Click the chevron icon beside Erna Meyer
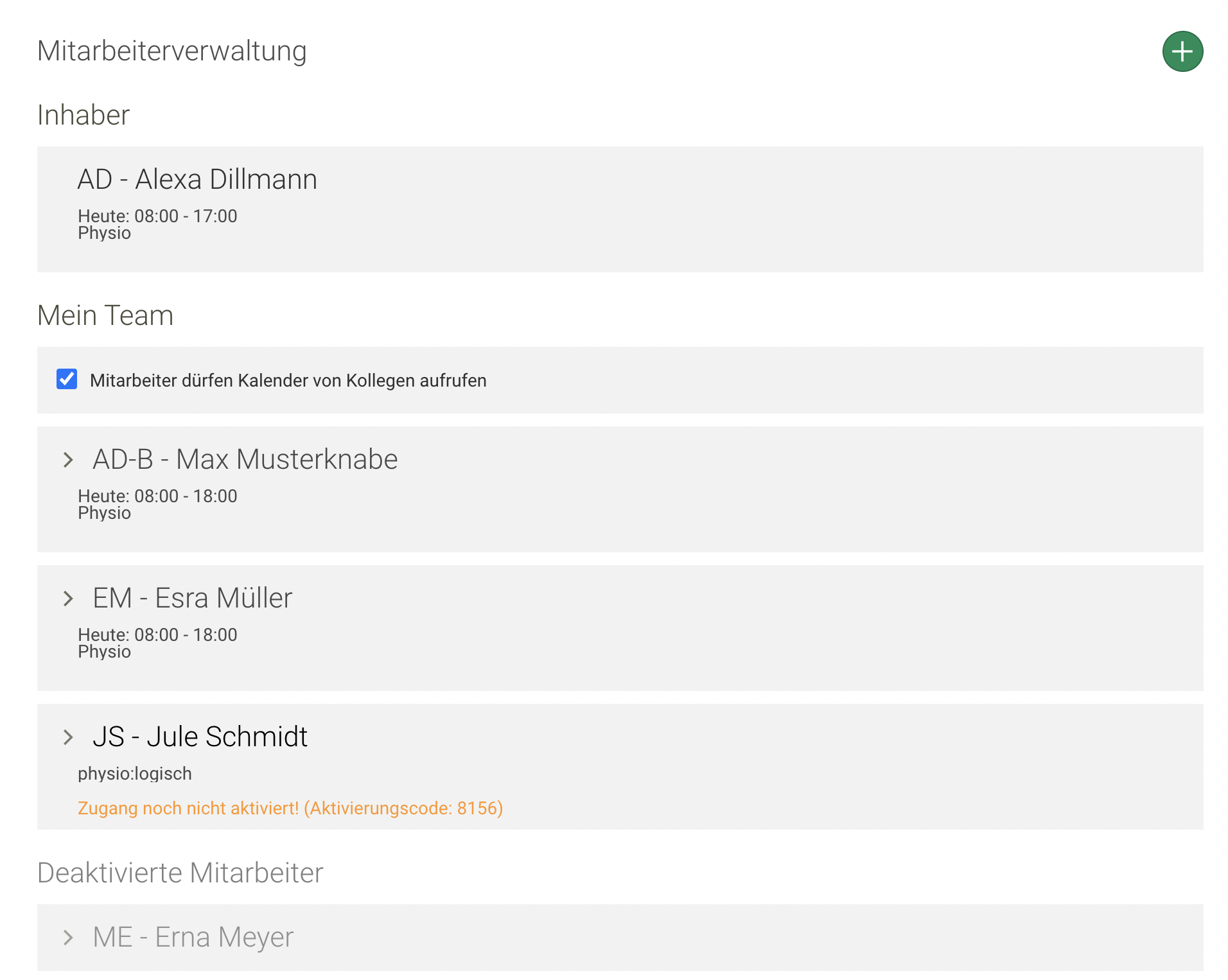The image size is (1228, 980). (68, 938)
